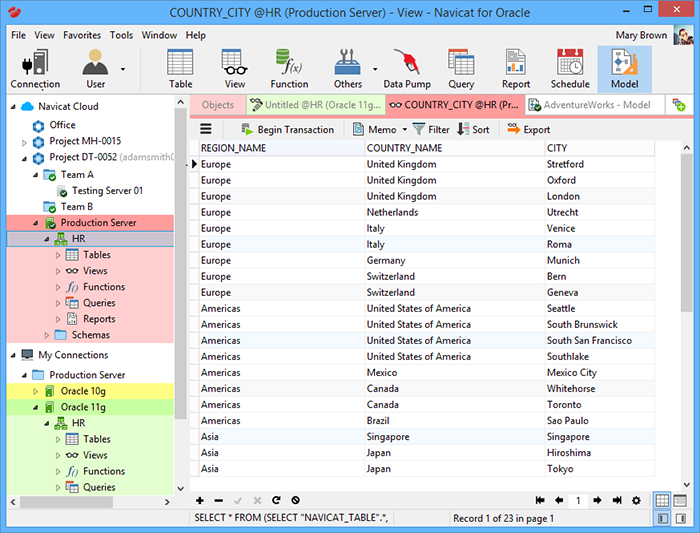Screen dimensions: 700x533
Task: Expand Tables under cloud Production Server HR
Action: (x=58, y=255)
